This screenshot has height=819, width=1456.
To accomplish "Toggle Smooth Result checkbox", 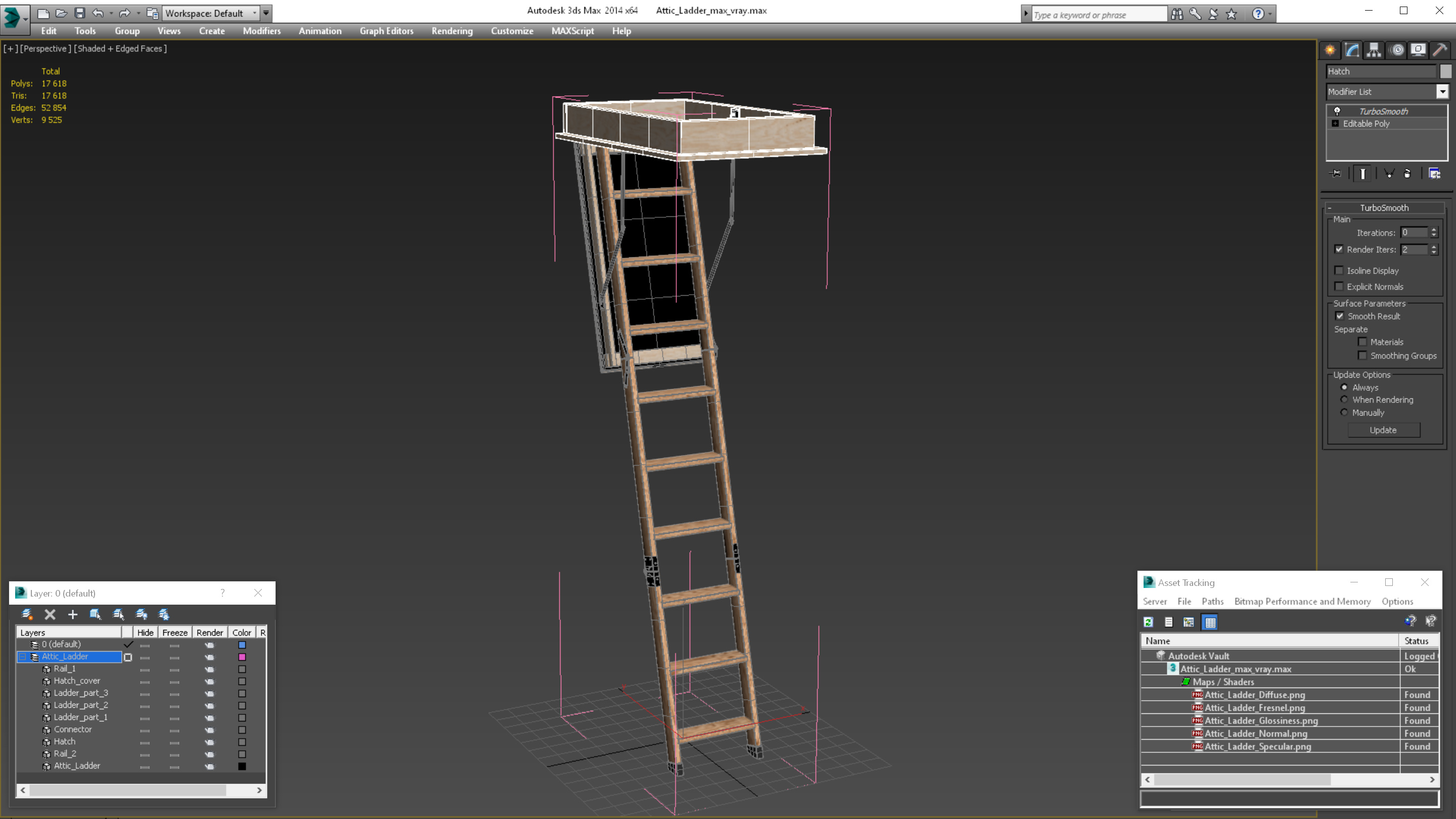I will (1340, 316).
